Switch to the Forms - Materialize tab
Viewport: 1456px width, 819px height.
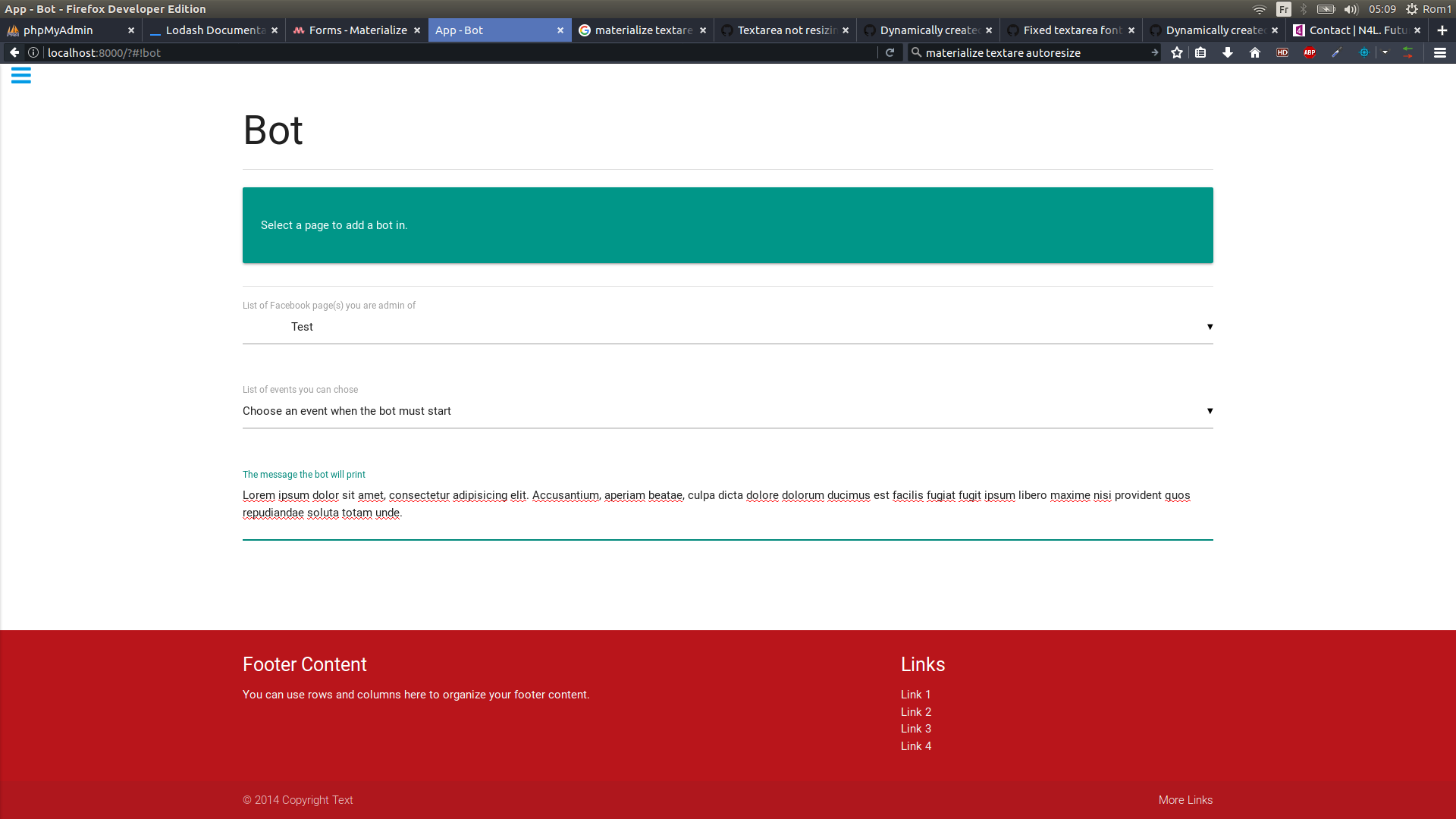(358, 30)
